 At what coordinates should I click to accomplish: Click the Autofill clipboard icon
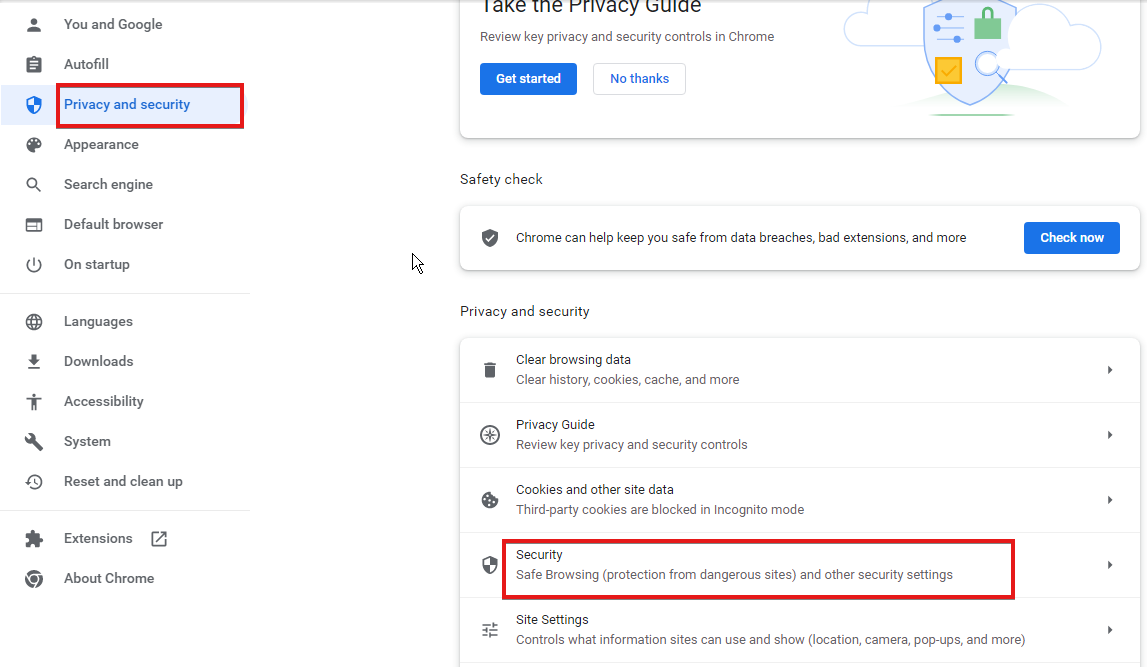[x=34, y=64]
